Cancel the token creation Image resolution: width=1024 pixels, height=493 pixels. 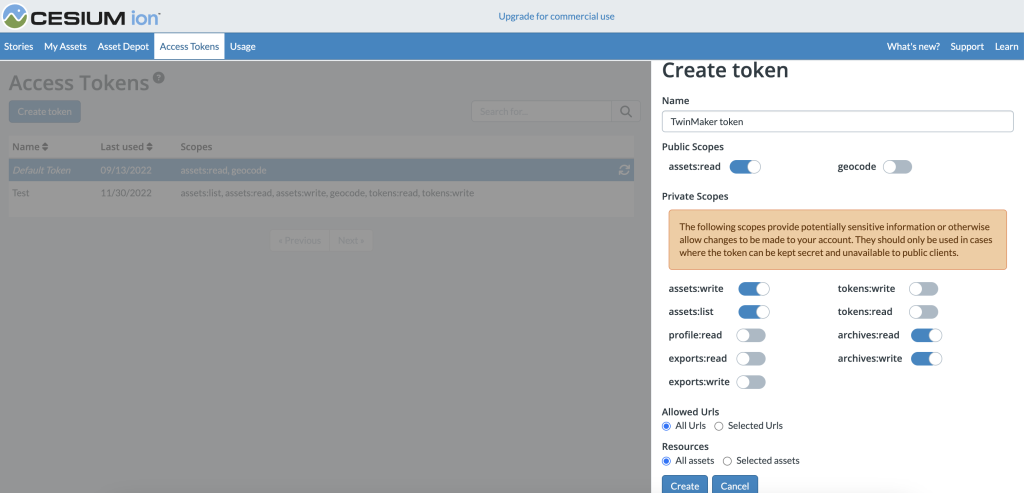(x=735, y=485)
